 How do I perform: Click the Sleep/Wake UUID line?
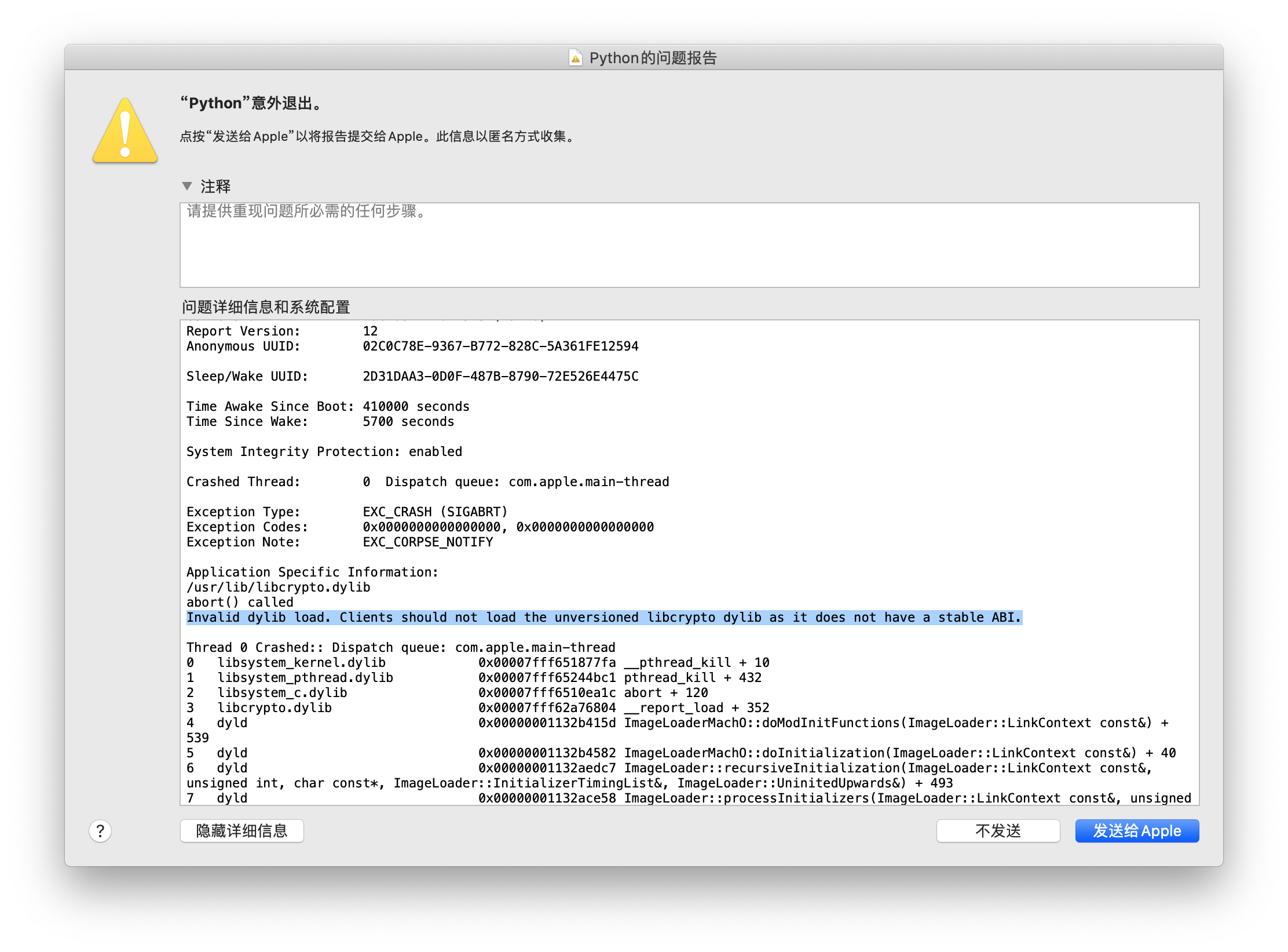click(412, 376)
